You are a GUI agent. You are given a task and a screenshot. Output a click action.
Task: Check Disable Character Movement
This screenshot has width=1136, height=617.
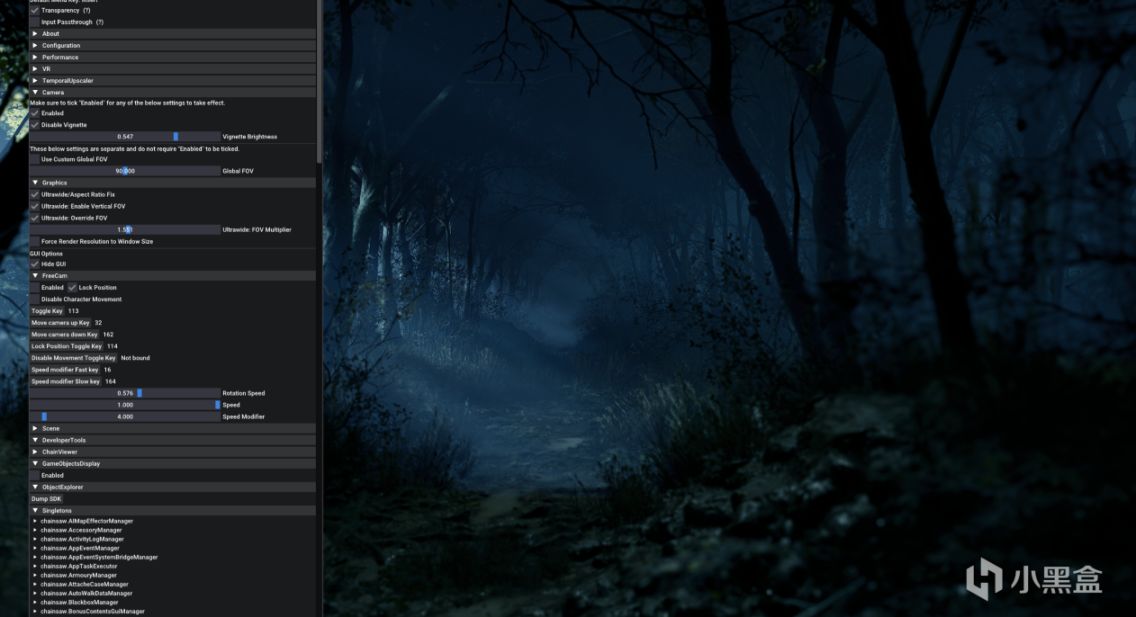click(35, 300)
